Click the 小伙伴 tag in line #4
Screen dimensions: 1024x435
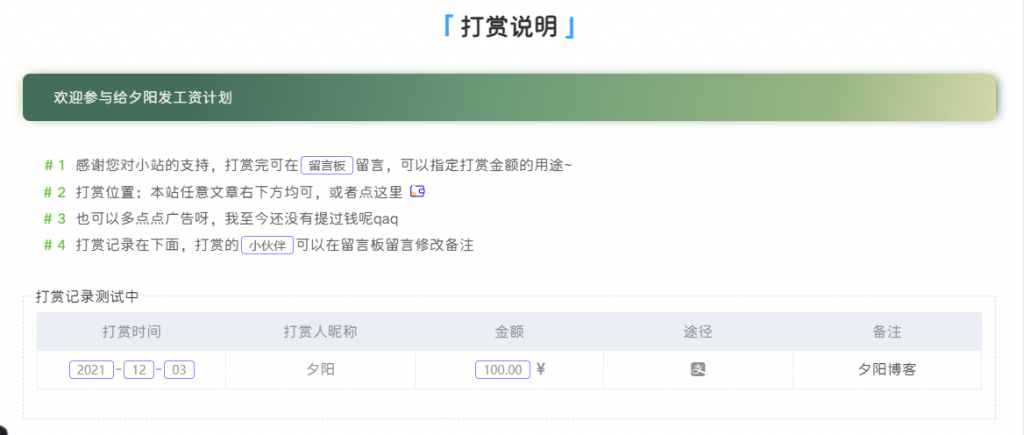[x=267, y=245]
